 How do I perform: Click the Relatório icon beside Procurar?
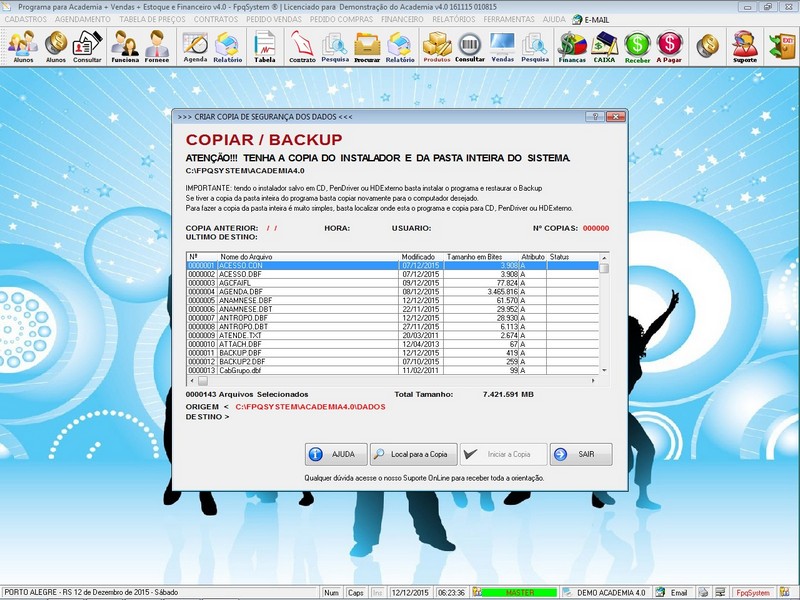(400, 46)
